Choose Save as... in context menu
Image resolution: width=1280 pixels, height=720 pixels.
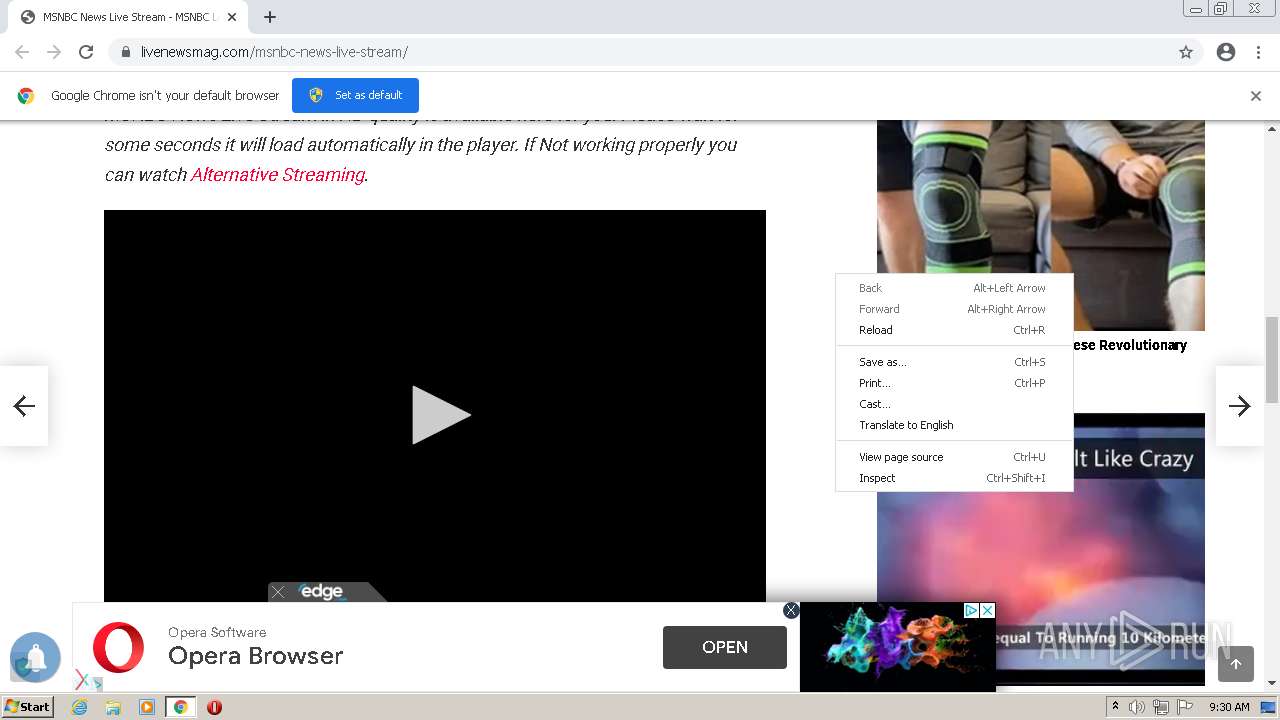point(953,362)
